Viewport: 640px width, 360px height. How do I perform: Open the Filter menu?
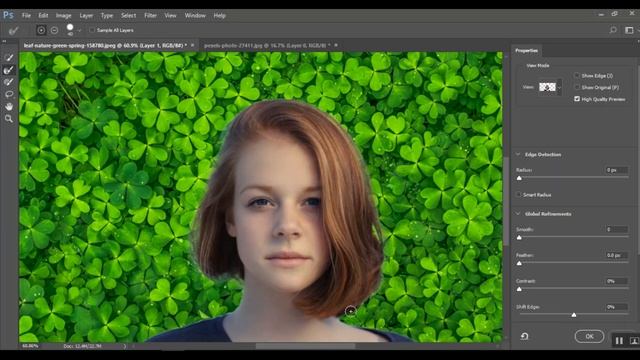(x=150, y=16)
